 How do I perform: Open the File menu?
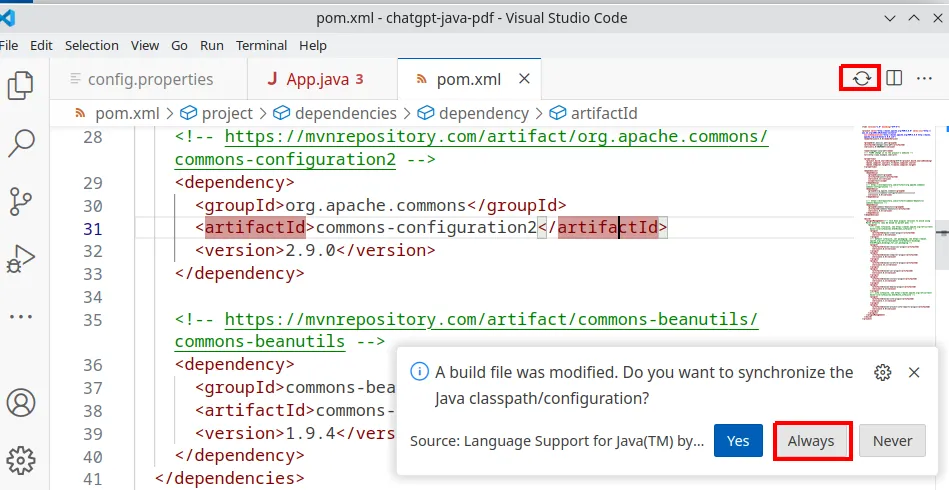click(x=8, y=45)
